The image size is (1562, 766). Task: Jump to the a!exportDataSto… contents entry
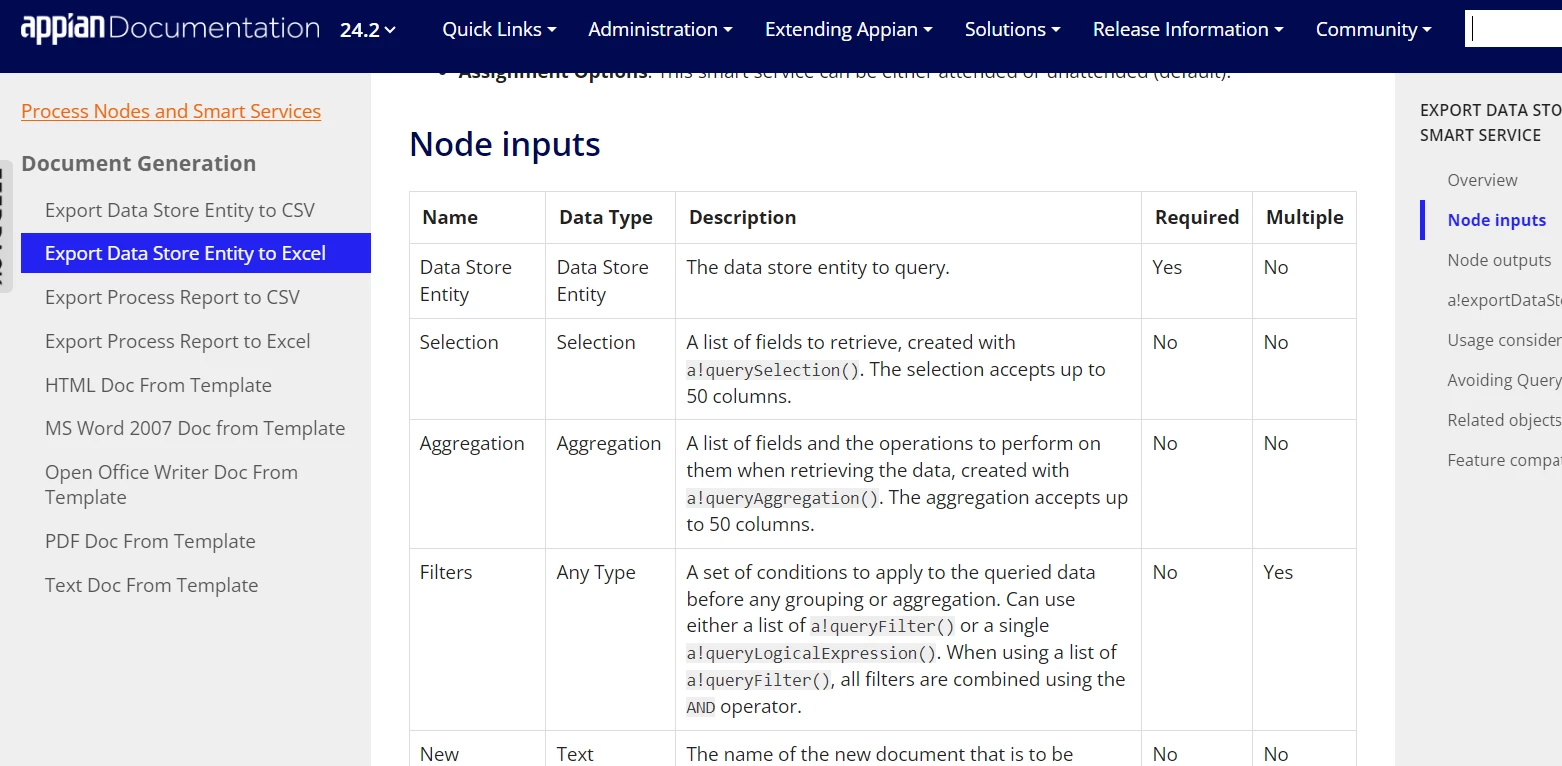click(x=1504, y=300)
